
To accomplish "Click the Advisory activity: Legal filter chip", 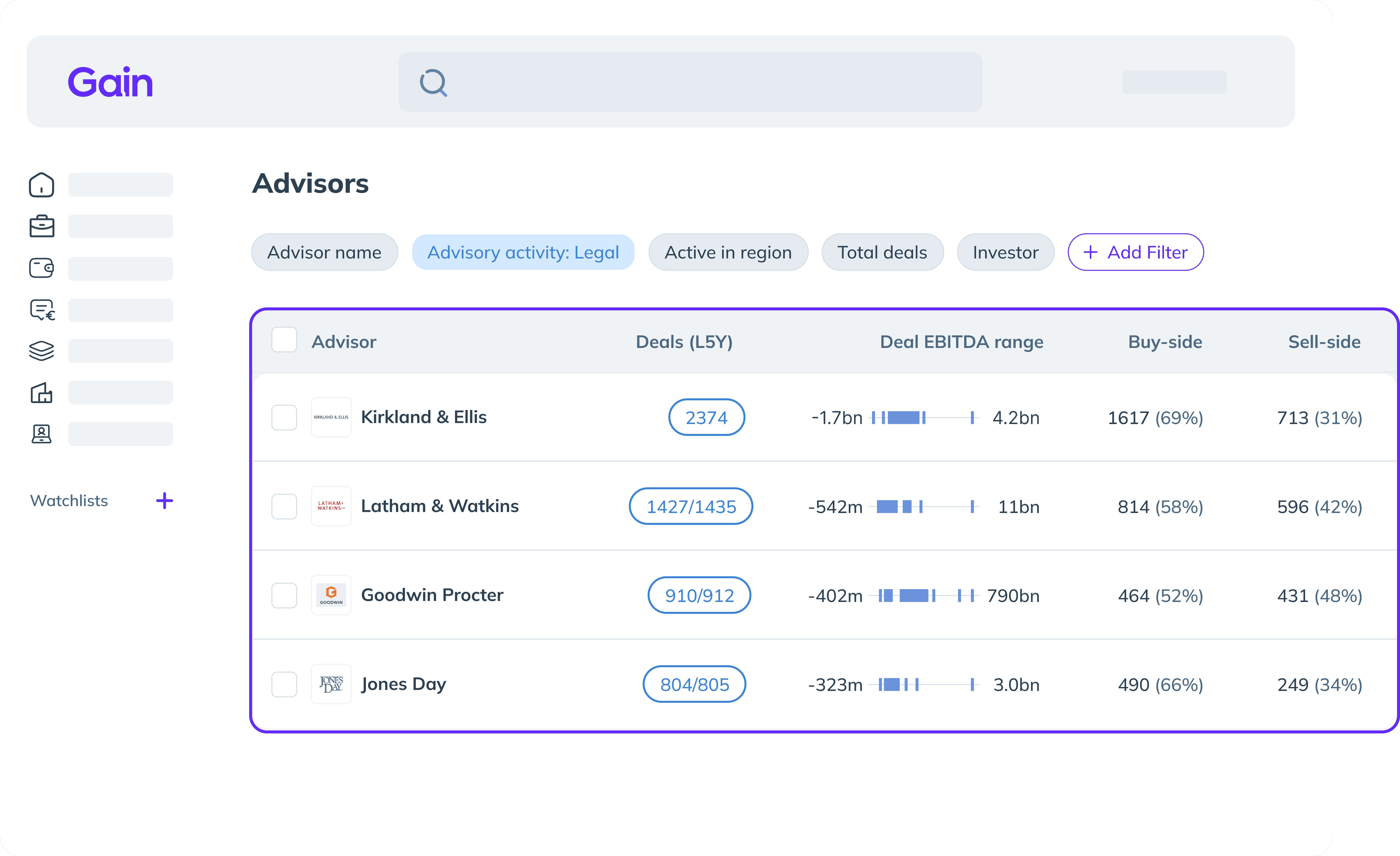I will coord(523,252).
